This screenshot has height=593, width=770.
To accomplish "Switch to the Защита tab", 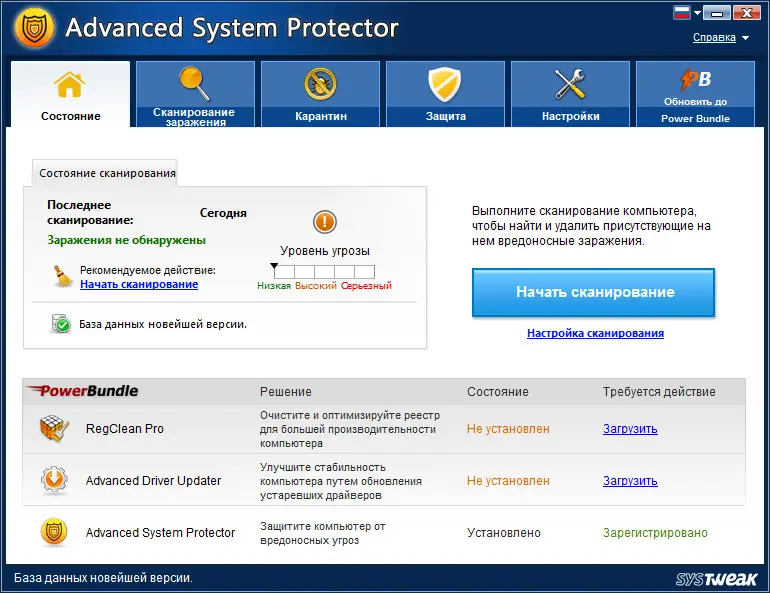I will (446, 94).
